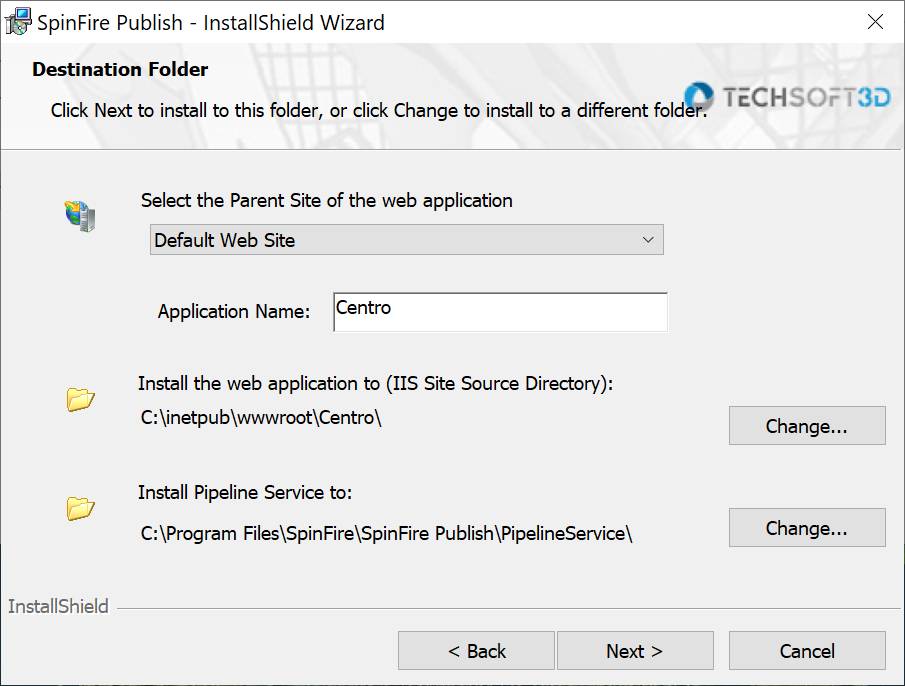
Task: Click the Select the Parent Site label
Action: (x=326, y=200)
